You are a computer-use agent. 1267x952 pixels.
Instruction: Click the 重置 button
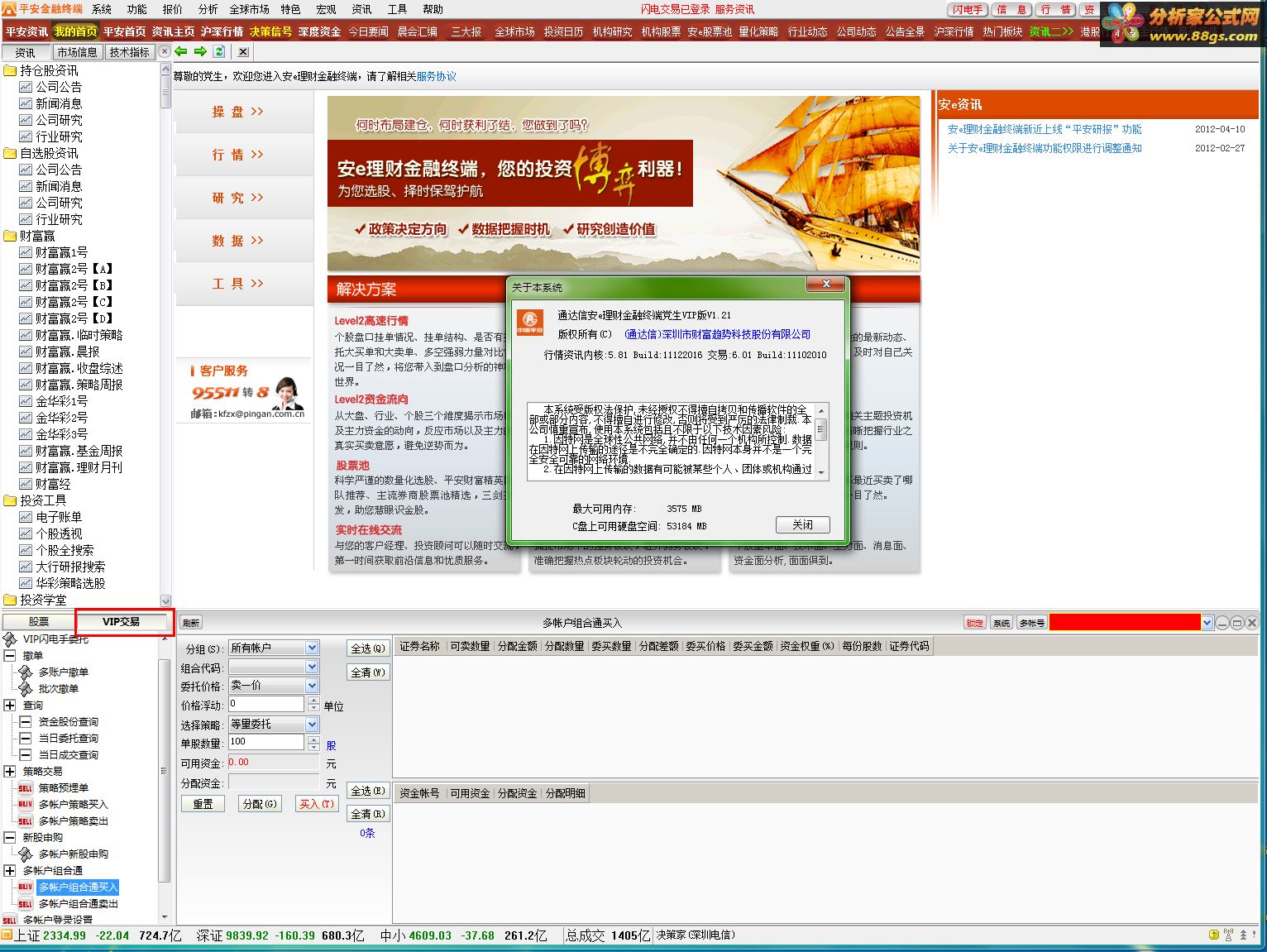[x=203, y=804]
